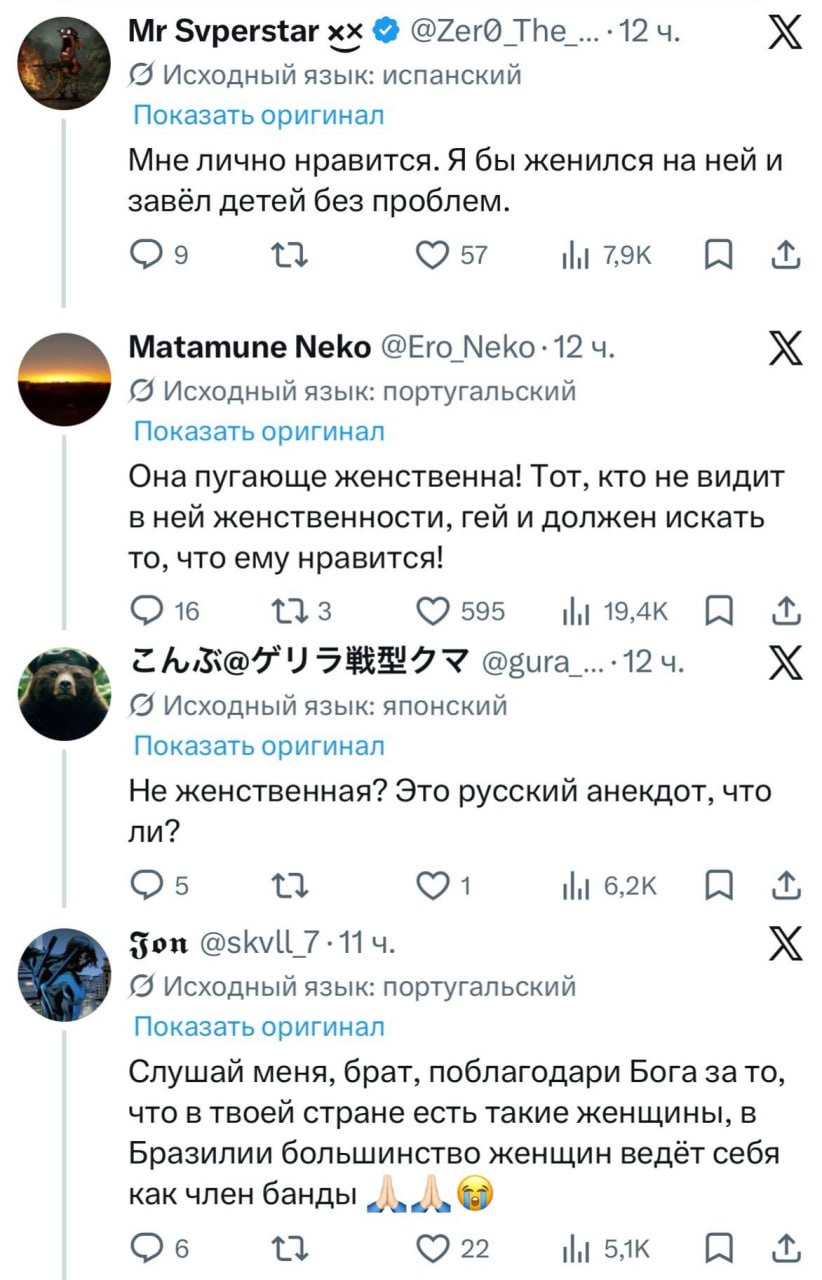
Task: Open Matamune Neko's profile name link
Action: 249,347
